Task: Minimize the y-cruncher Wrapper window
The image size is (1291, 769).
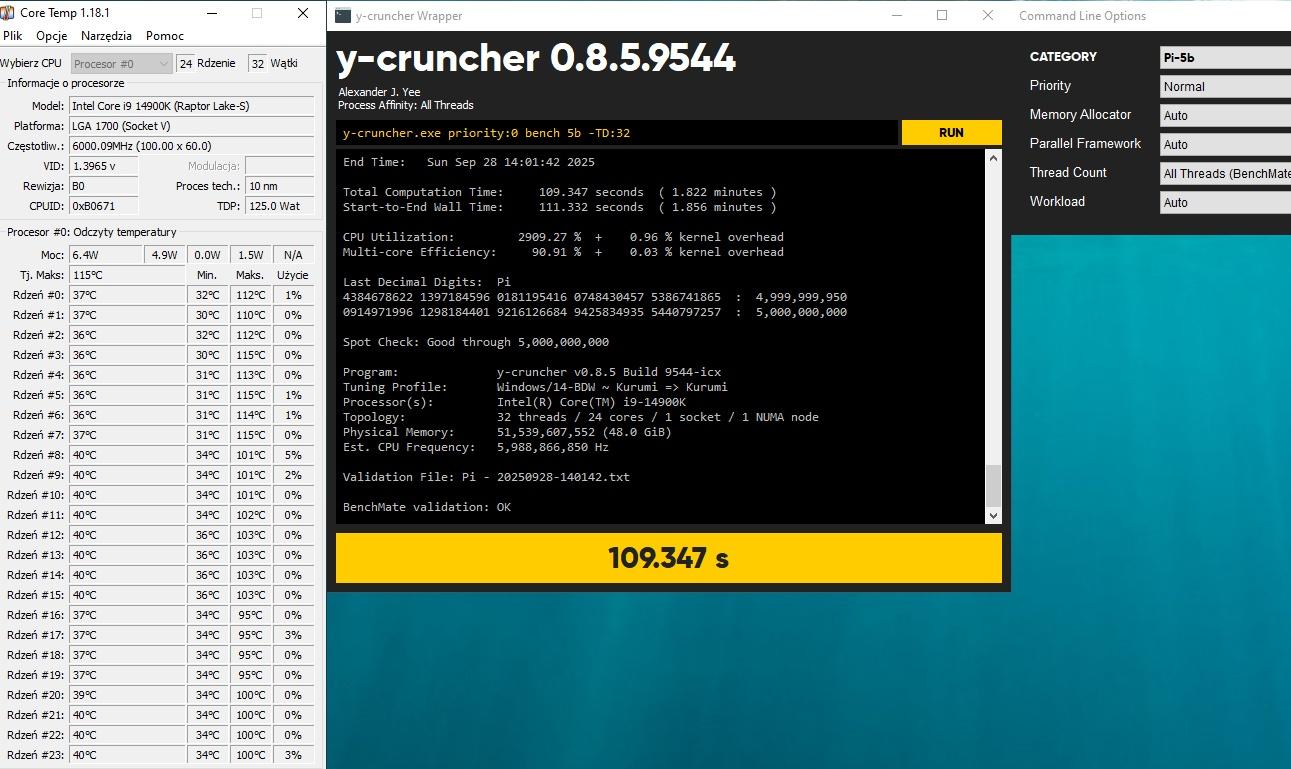Action: click(x=896, y=15)
